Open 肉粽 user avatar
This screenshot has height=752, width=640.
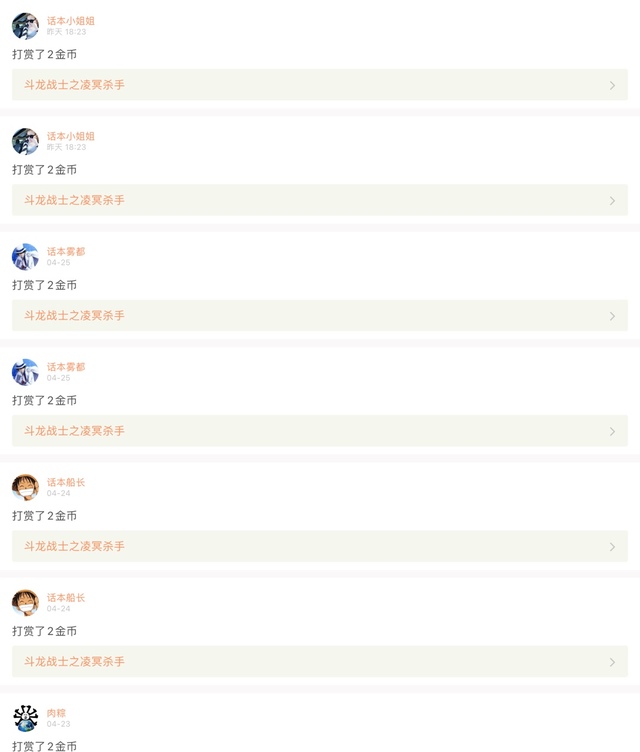point(25,718)
